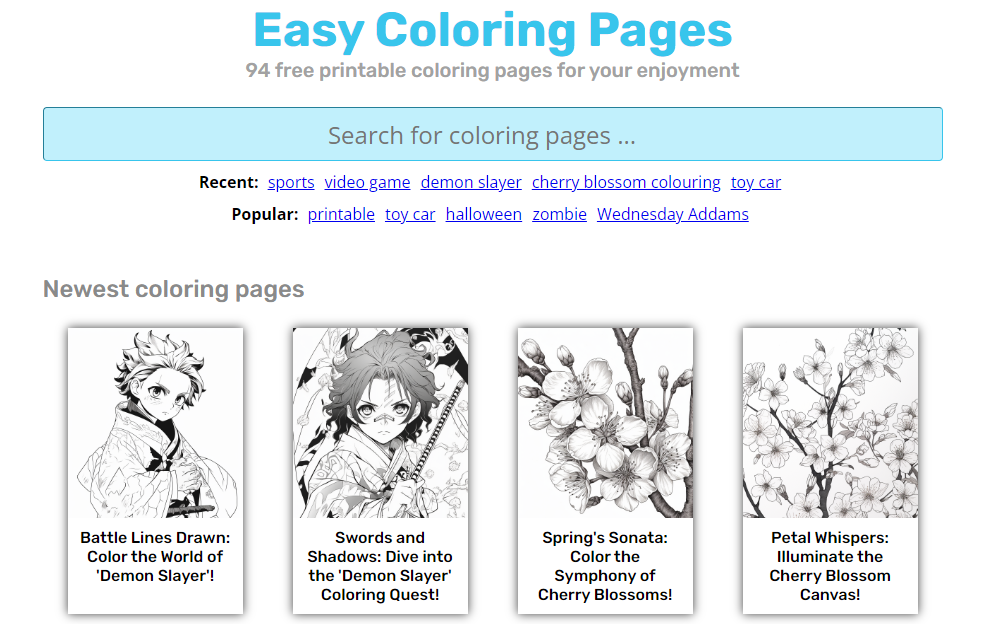Open the recent 'video game' link

click(x=367, y=182)
